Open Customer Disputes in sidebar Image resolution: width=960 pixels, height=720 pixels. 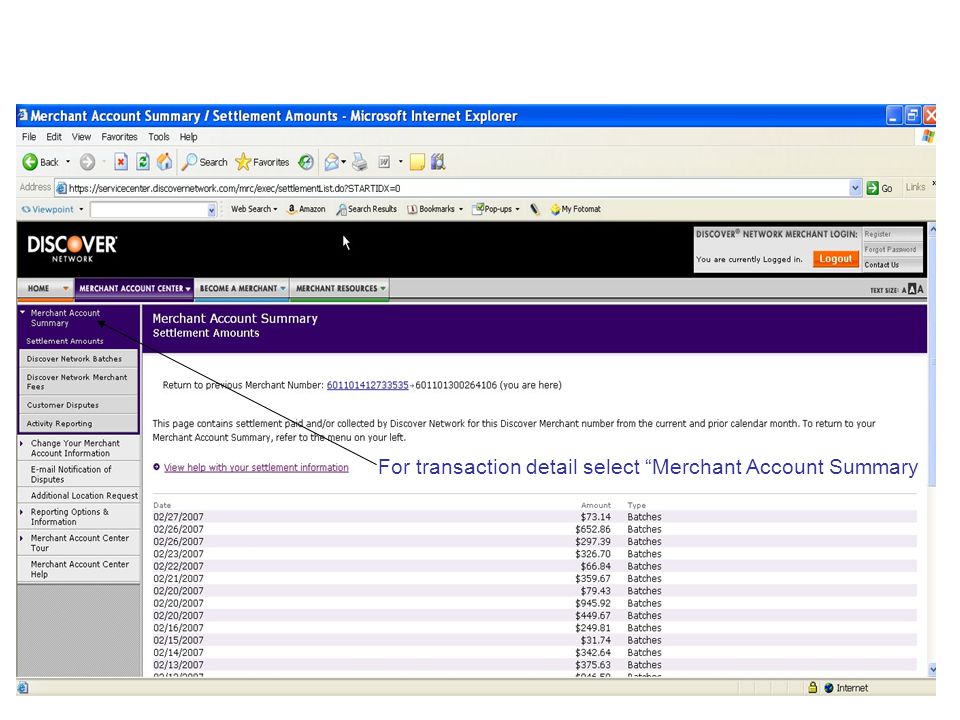[78, 405]
